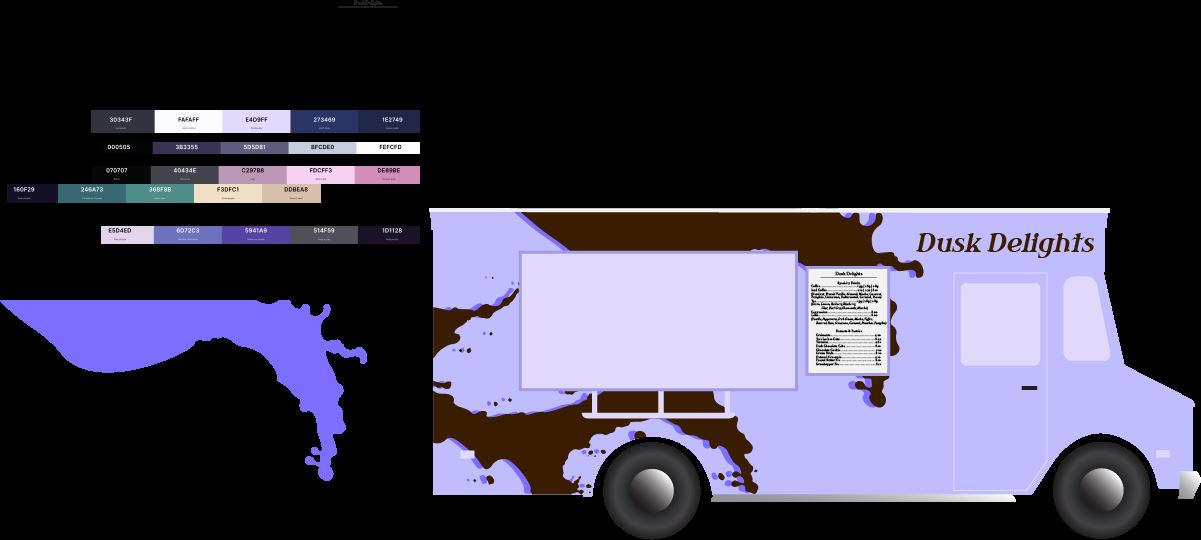Viewport: 1201px width, 540px height.
Task: Click the menu board on the truck
Action: [x=848, y=320]
